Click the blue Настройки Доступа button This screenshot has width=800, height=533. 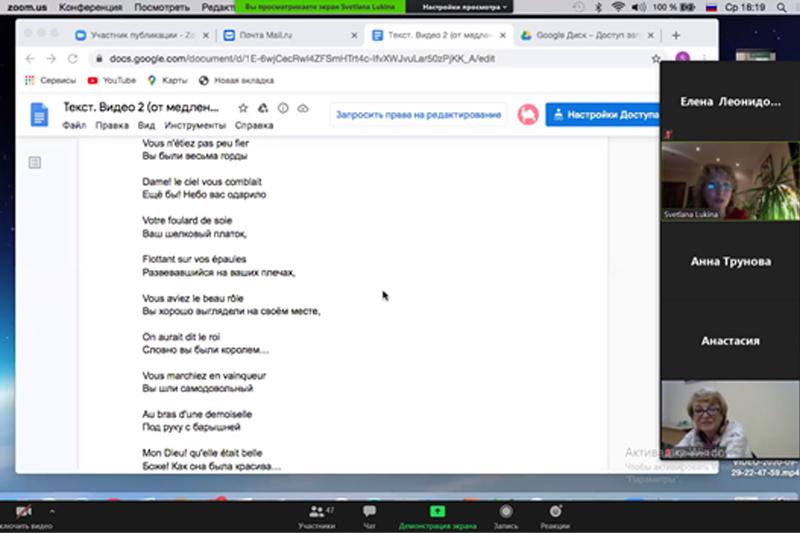pos(606,115)
